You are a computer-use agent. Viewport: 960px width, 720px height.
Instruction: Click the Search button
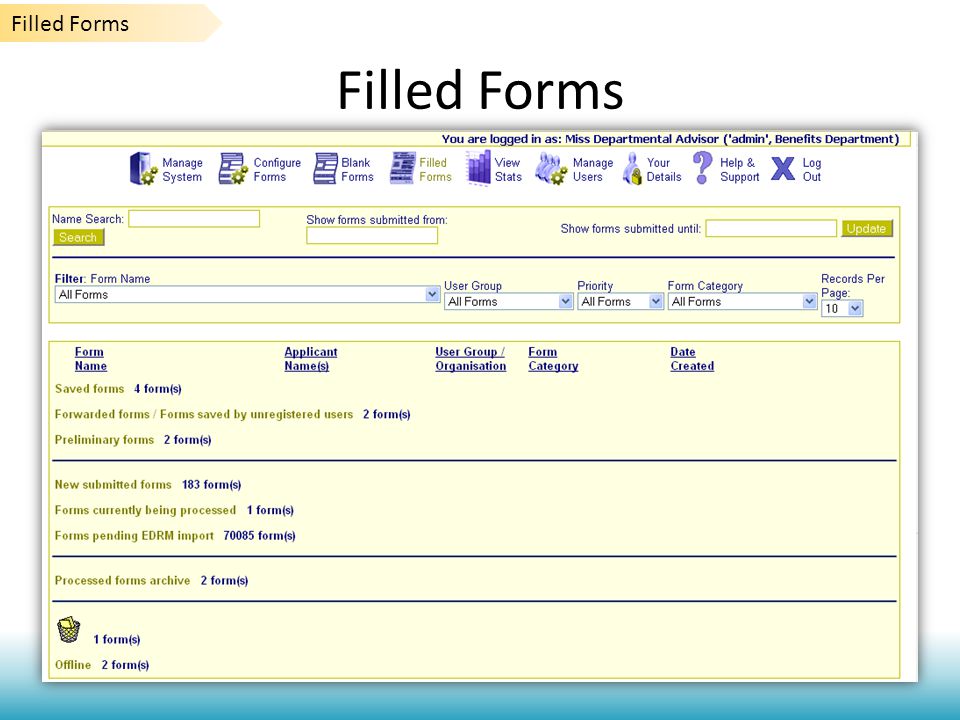point(78,238)
